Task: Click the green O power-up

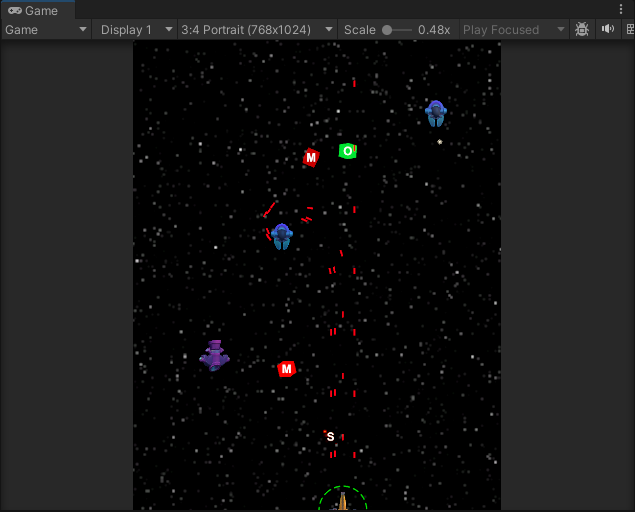Action: coord(347,151)
